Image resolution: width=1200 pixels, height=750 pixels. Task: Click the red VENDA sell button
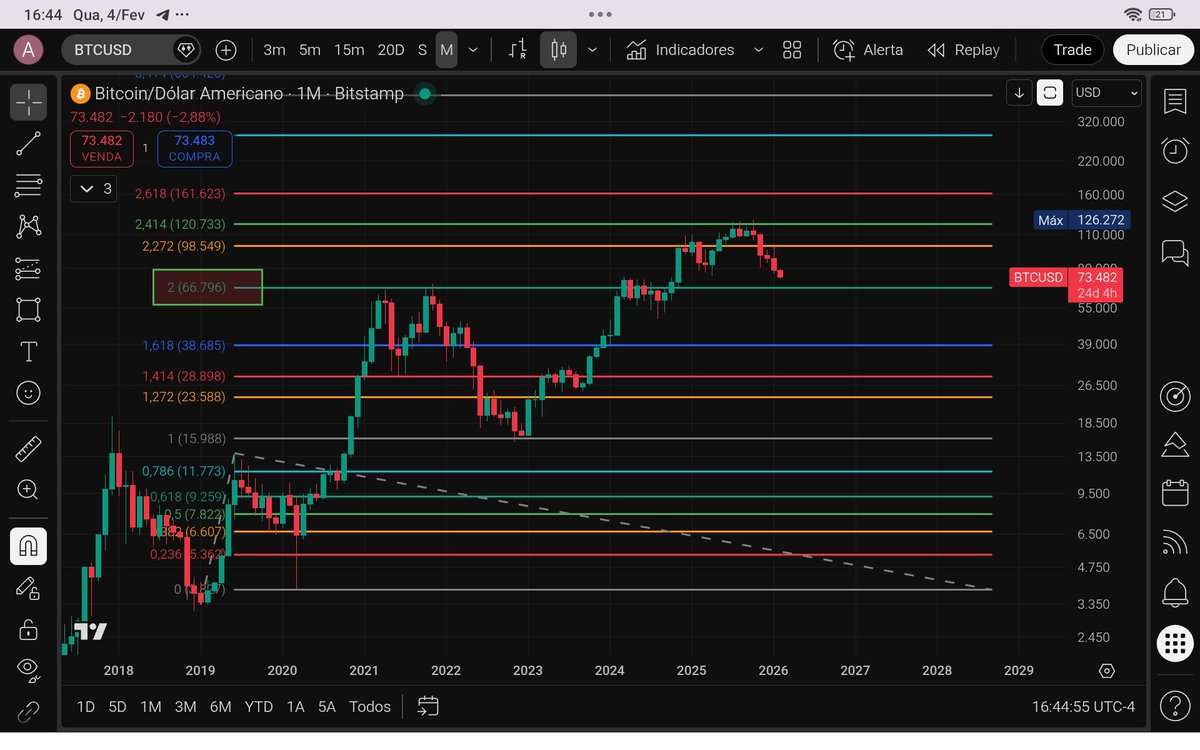pos(102,148)
